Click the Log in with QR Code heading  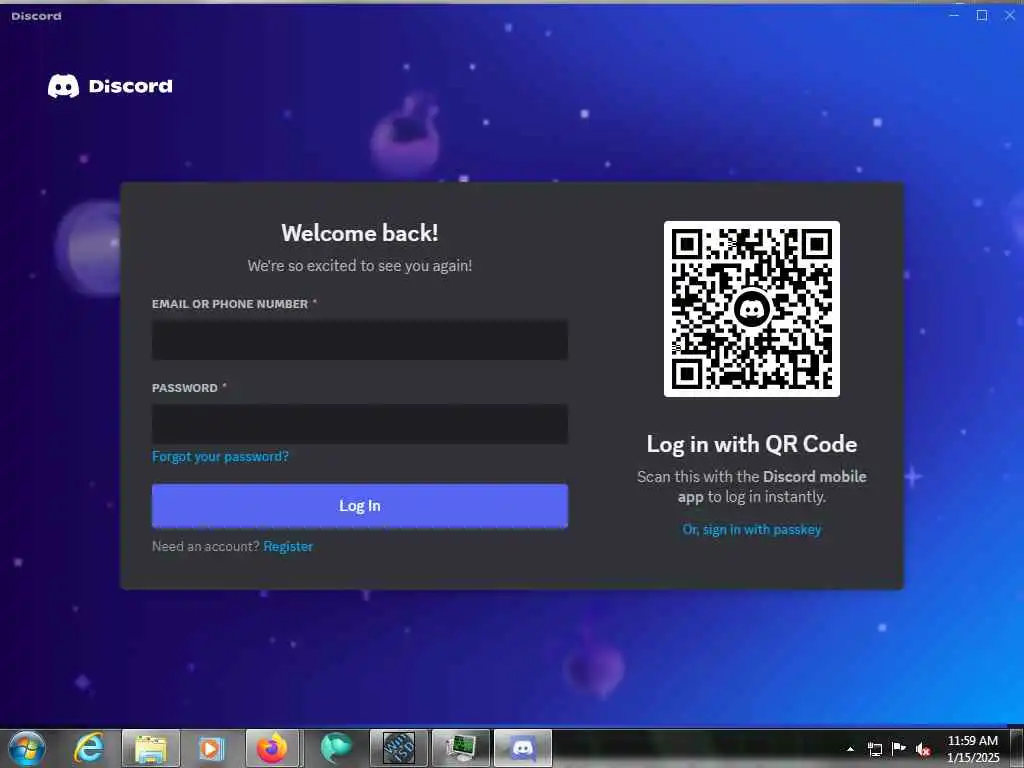pos(752,444)
